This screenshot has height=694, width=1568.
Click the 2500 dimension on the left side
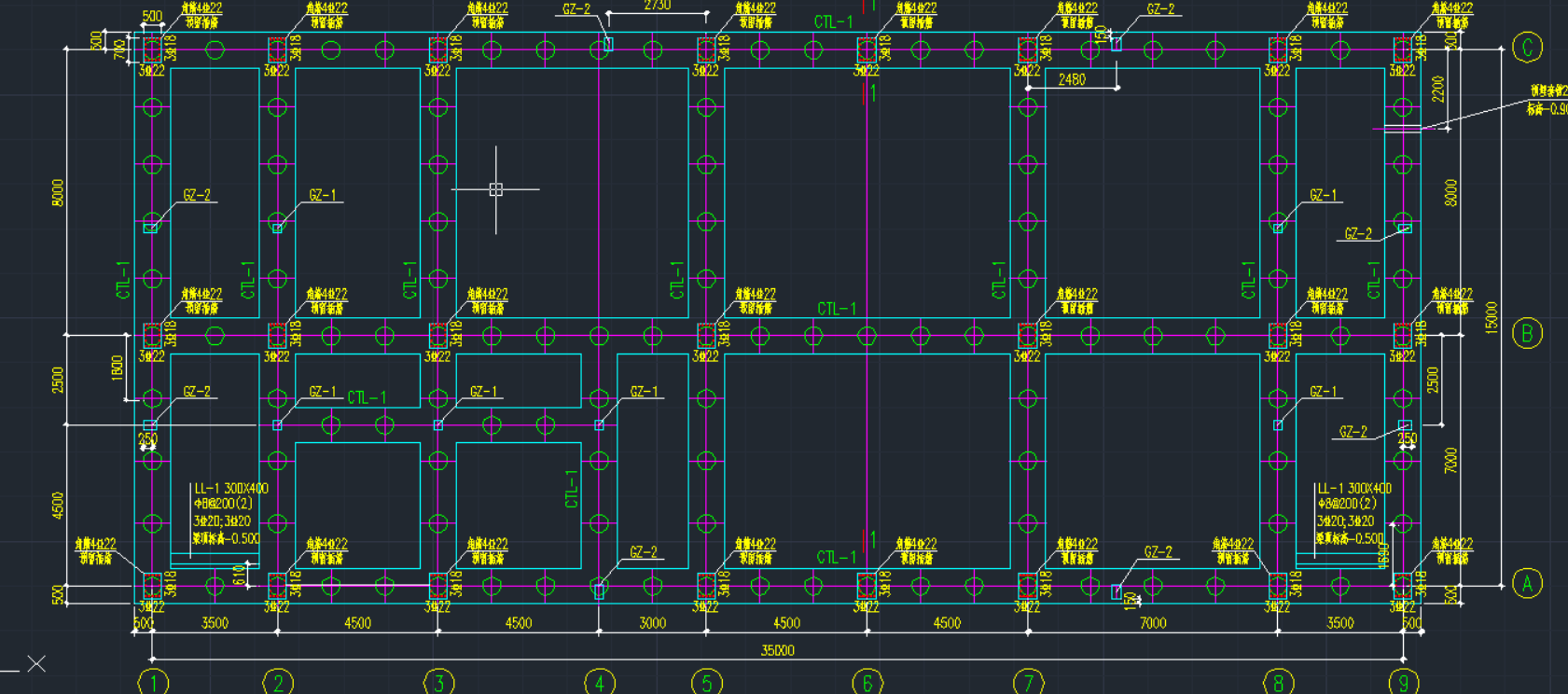[x=58, y=381]
